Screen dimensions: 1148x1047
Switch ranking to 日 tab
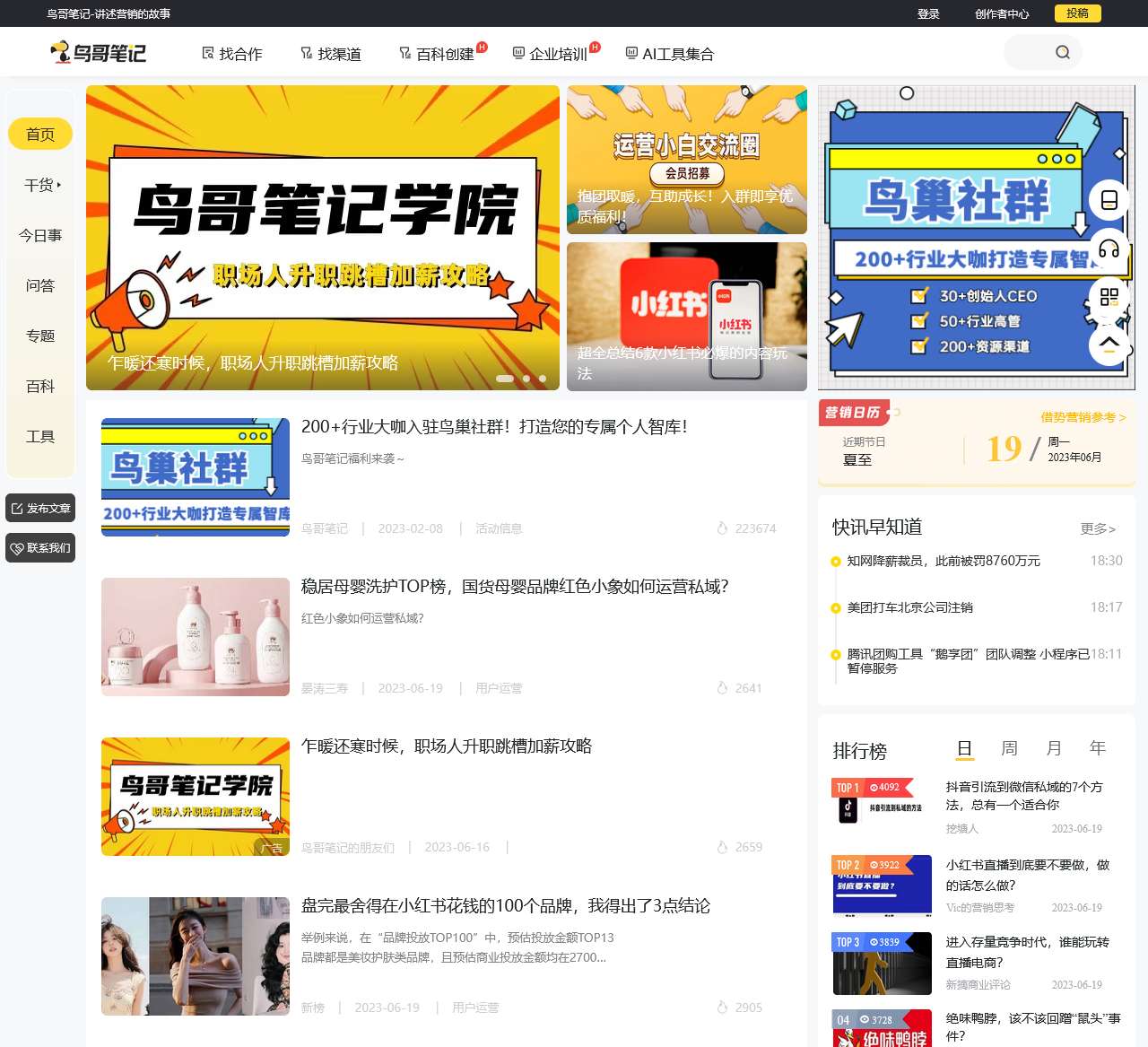tap(965, 748)
